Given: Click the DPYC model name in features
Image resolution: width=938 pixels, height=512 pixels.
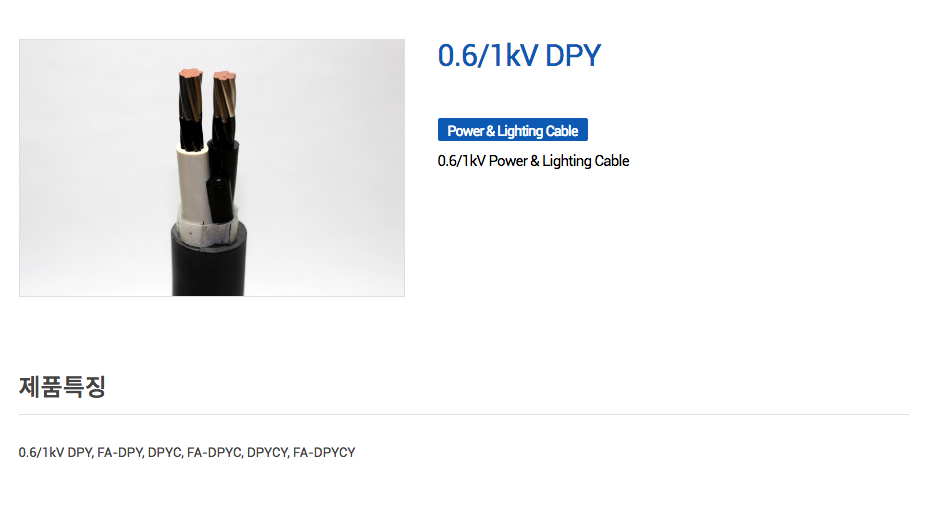Looking at the screenshot, I should tap(165, 453).
